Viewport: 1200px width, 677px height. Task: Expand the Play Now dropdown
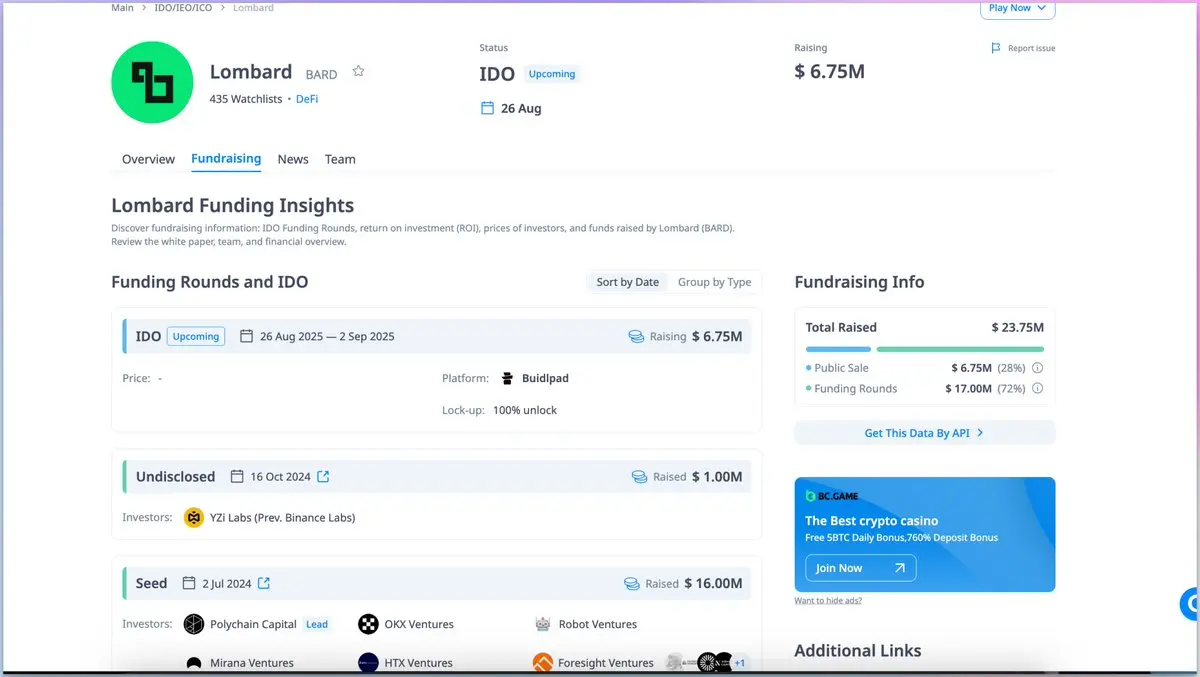(x=1018, y=8)
